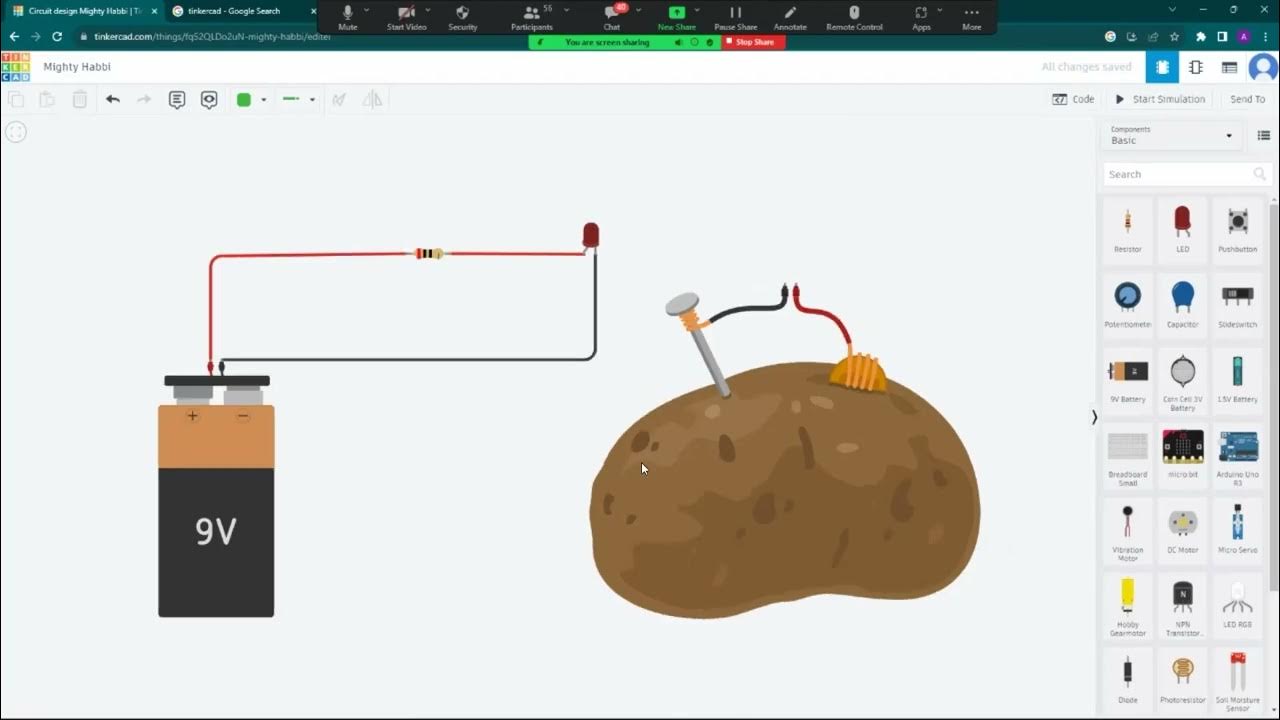Open the Notes tool icon
The width and height of the screenshot is (1280, 720).
177,99
